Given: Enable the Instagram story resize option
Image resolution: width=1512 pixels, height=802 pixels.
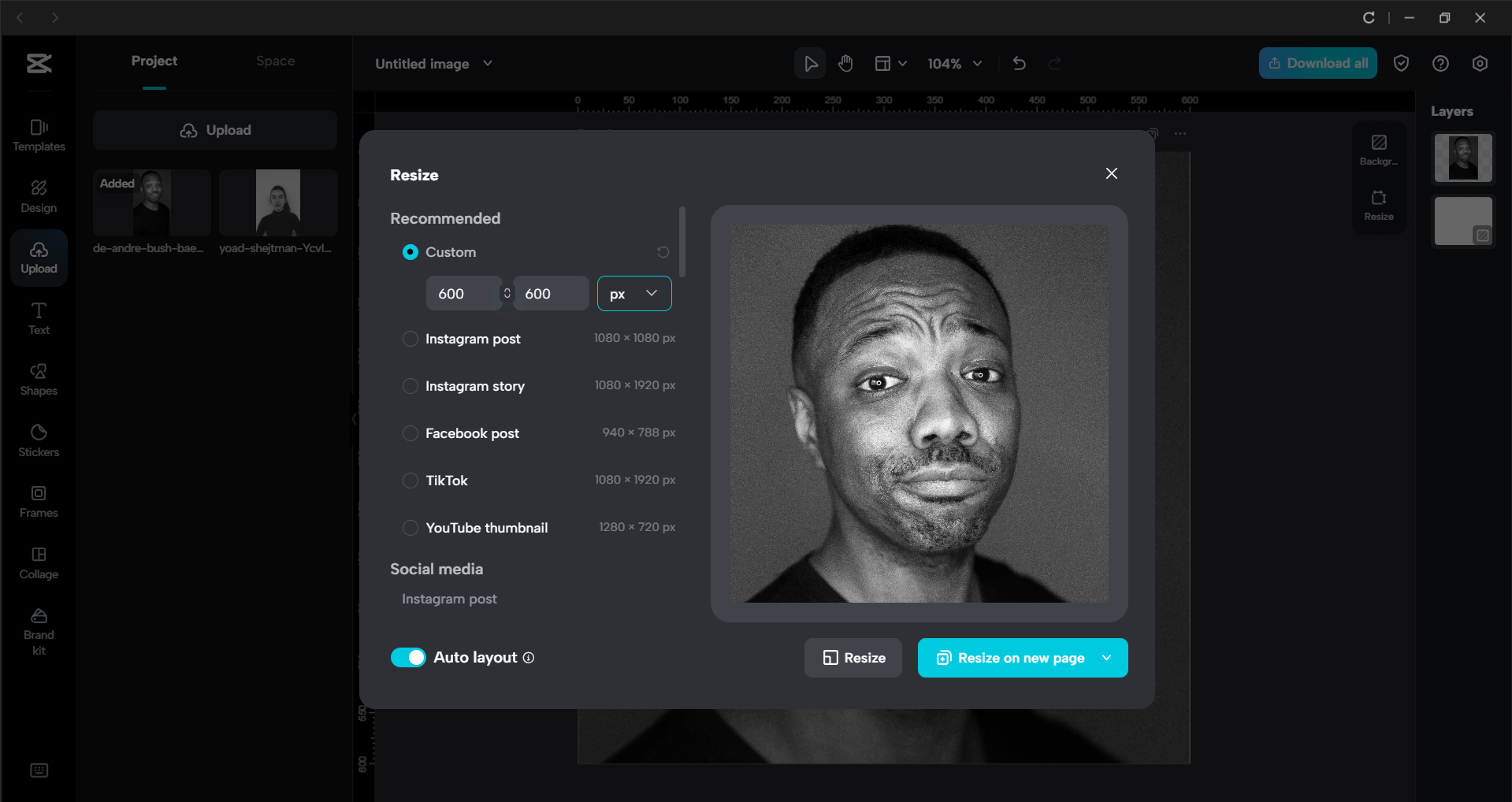Looking at the screenshot, I should point(410,386).
